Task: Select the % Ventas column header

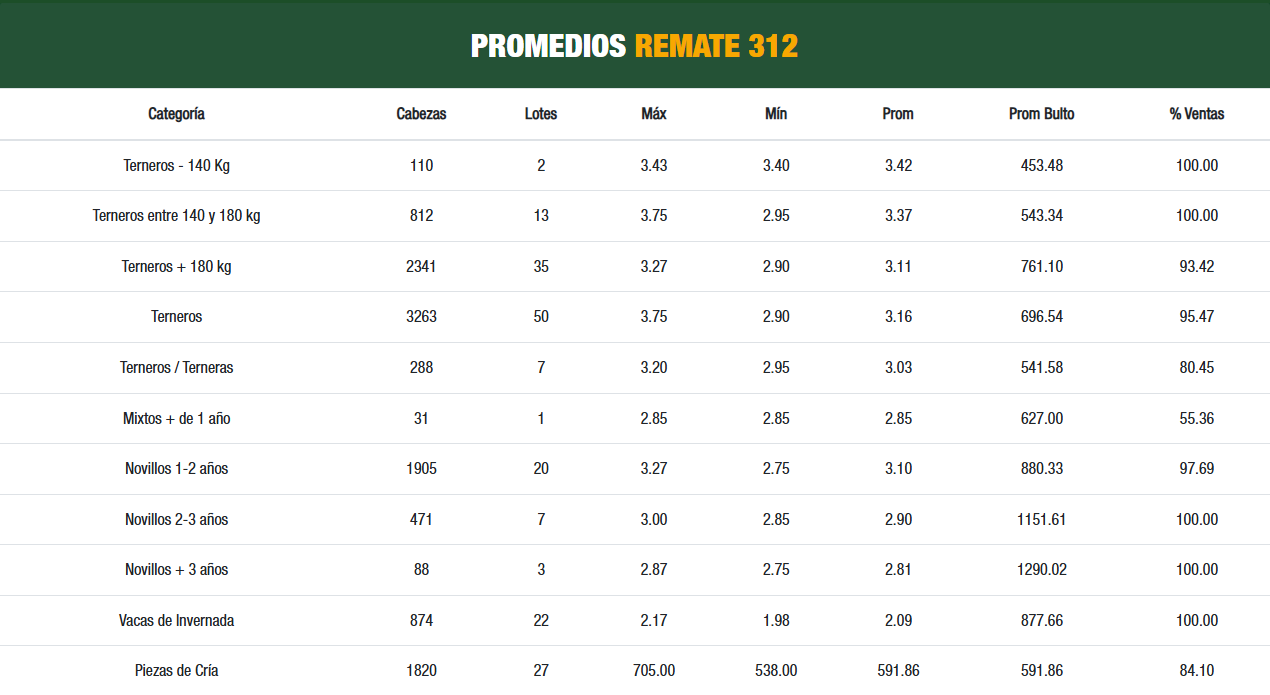Action: tap(1196, 114)
